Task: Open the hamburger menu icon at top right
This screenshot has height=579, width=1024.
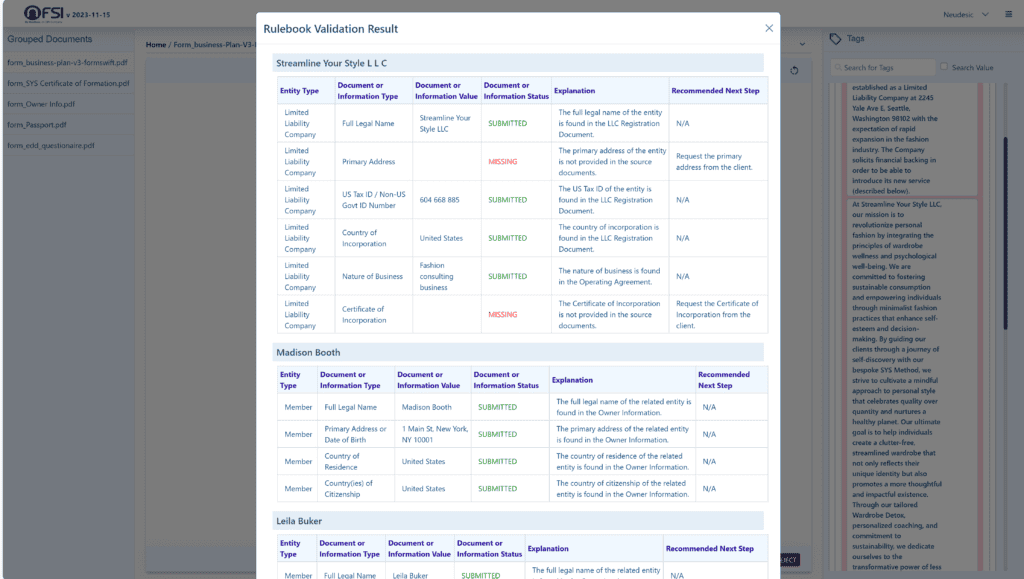Action: coord(1008,14)
